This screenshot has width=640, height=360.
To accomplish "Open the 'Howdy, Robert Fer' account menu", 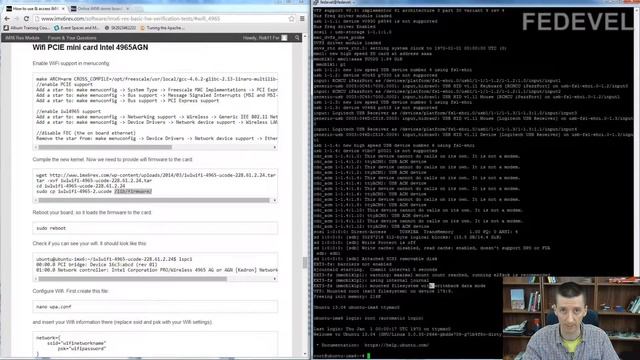I will (261, 38).
